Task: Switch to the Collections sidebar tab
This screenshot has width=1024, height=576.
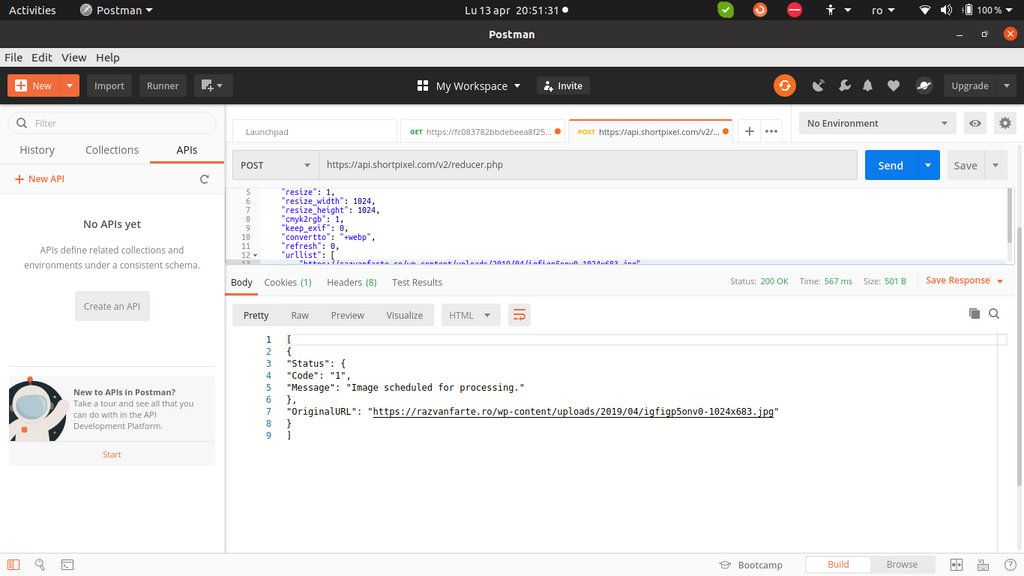Action: pos(112,150)
